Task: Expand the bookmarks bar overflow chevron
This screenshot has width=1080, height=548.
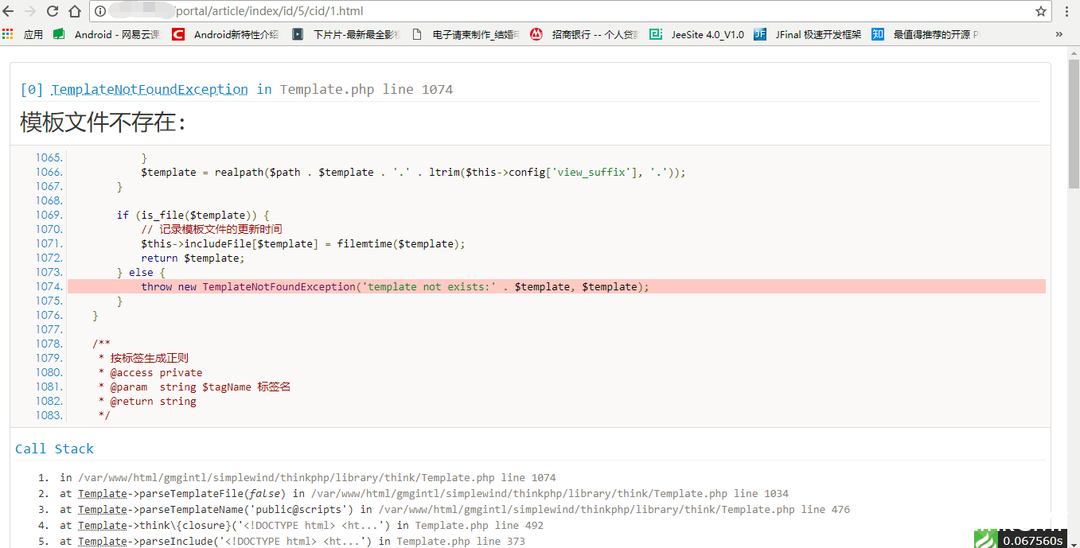Action: coord(1059,34)
